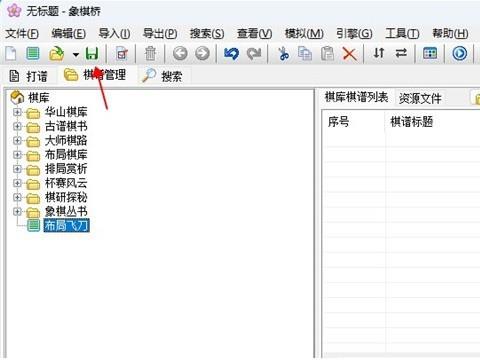Open the 搜索(S) menu
The image size is (480, 360).
tap(207, 33)
